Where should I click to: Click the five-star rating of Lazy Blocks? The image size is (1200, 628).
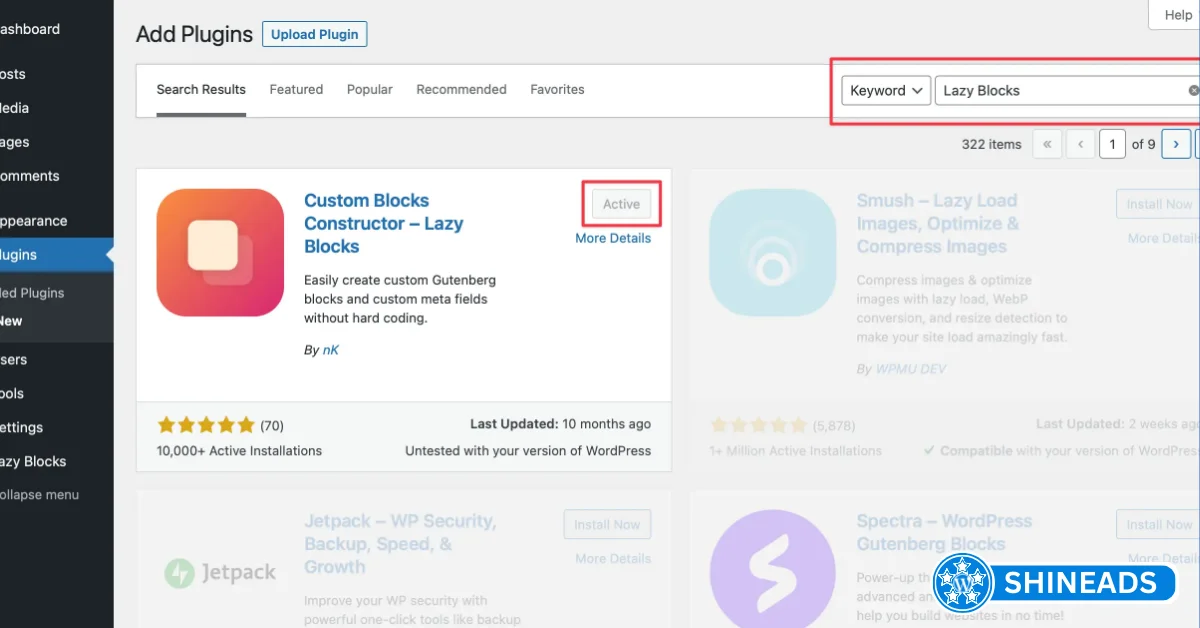pyautogui.click(x=206, y=425)
